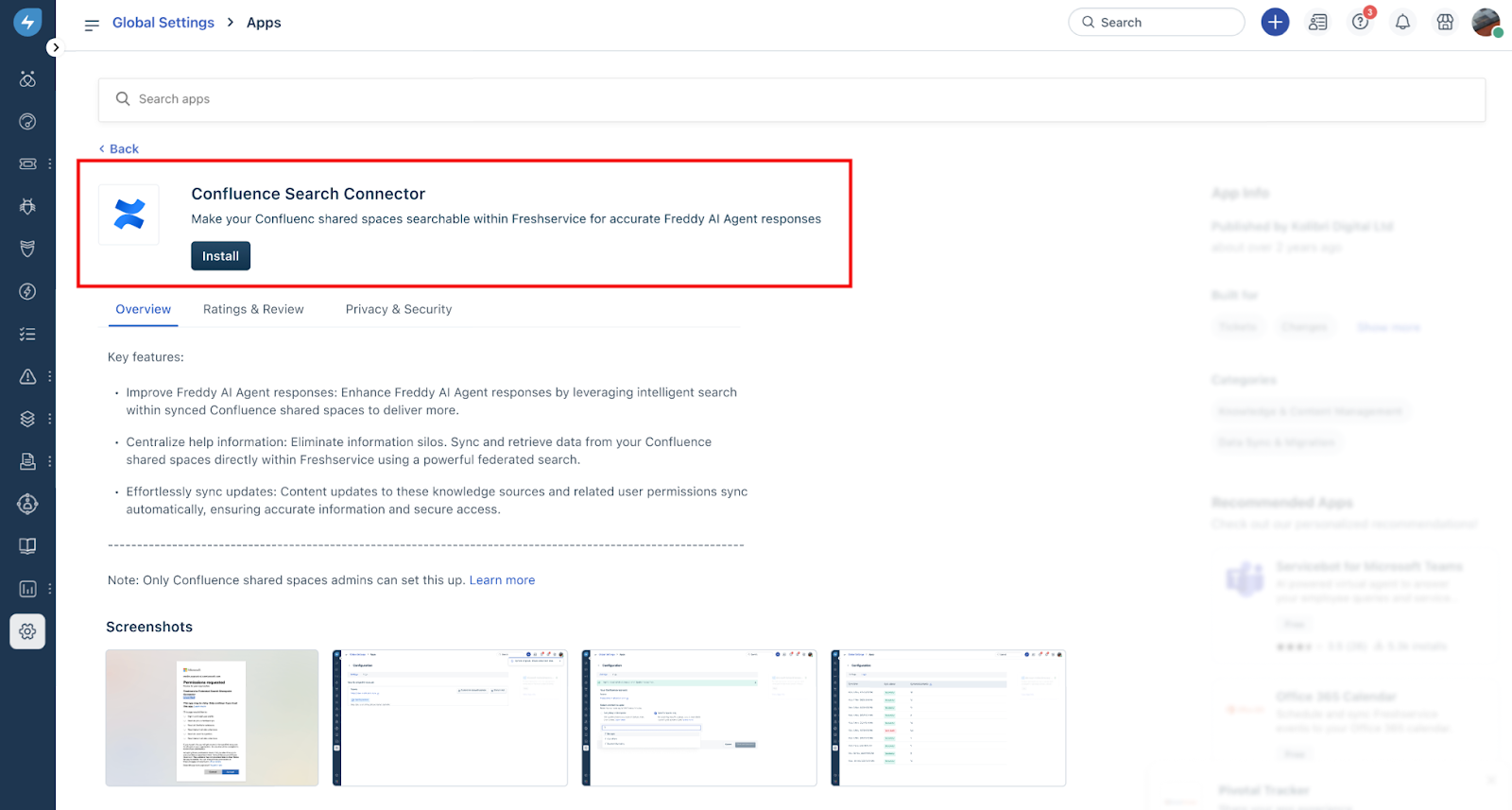Click the top Search field
The width and height of the screenshot is (1512, 810).
(1156, 22)
